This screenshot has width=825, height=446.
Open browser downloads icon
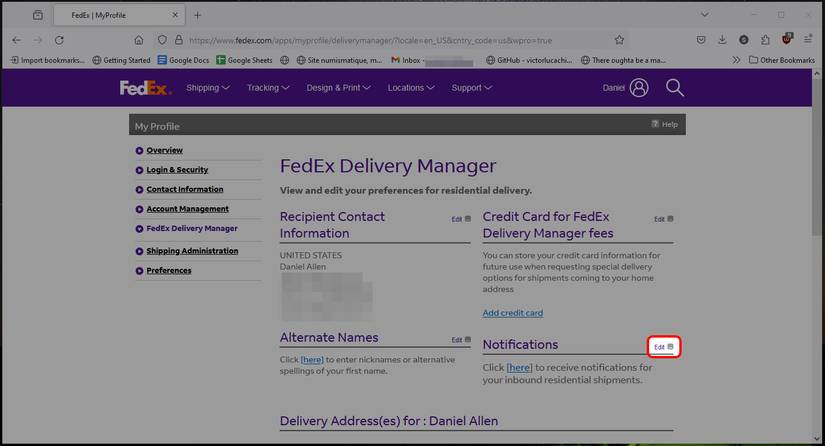click(x=722, y=40)
